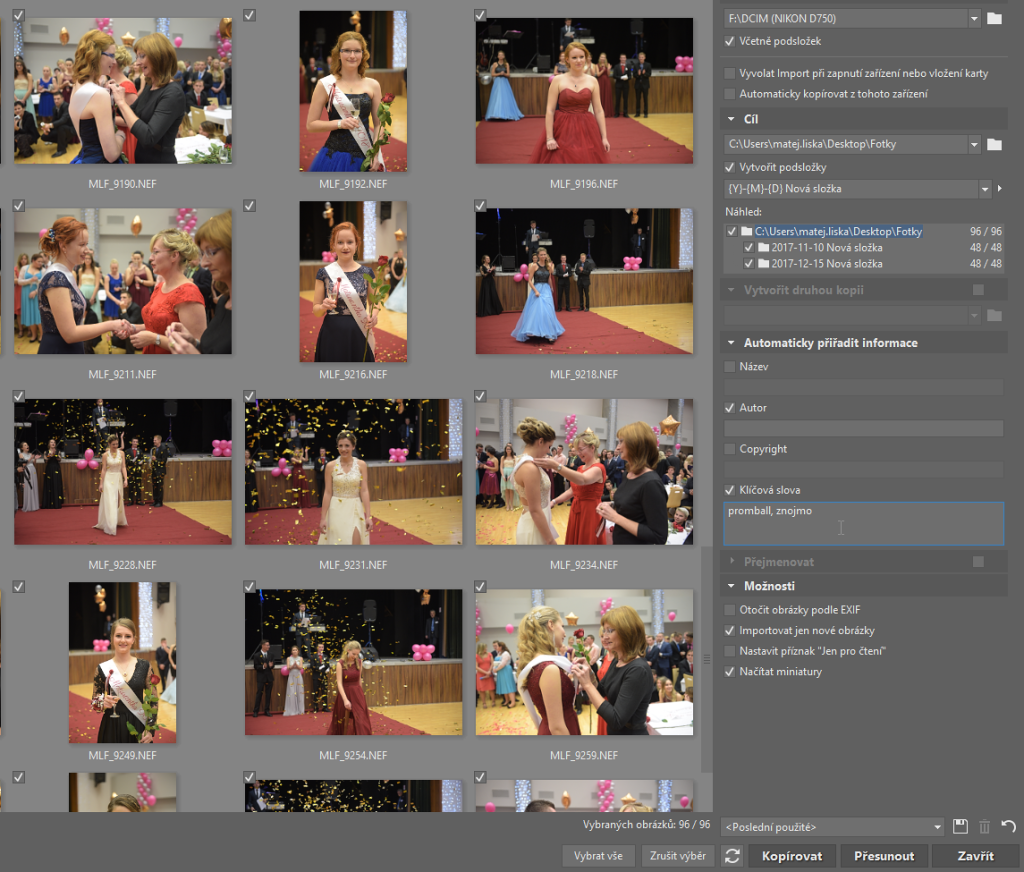The width and height of the screenshot is (1024, 872).
Task: Delete the current import preset
Action: click(984, 826)
